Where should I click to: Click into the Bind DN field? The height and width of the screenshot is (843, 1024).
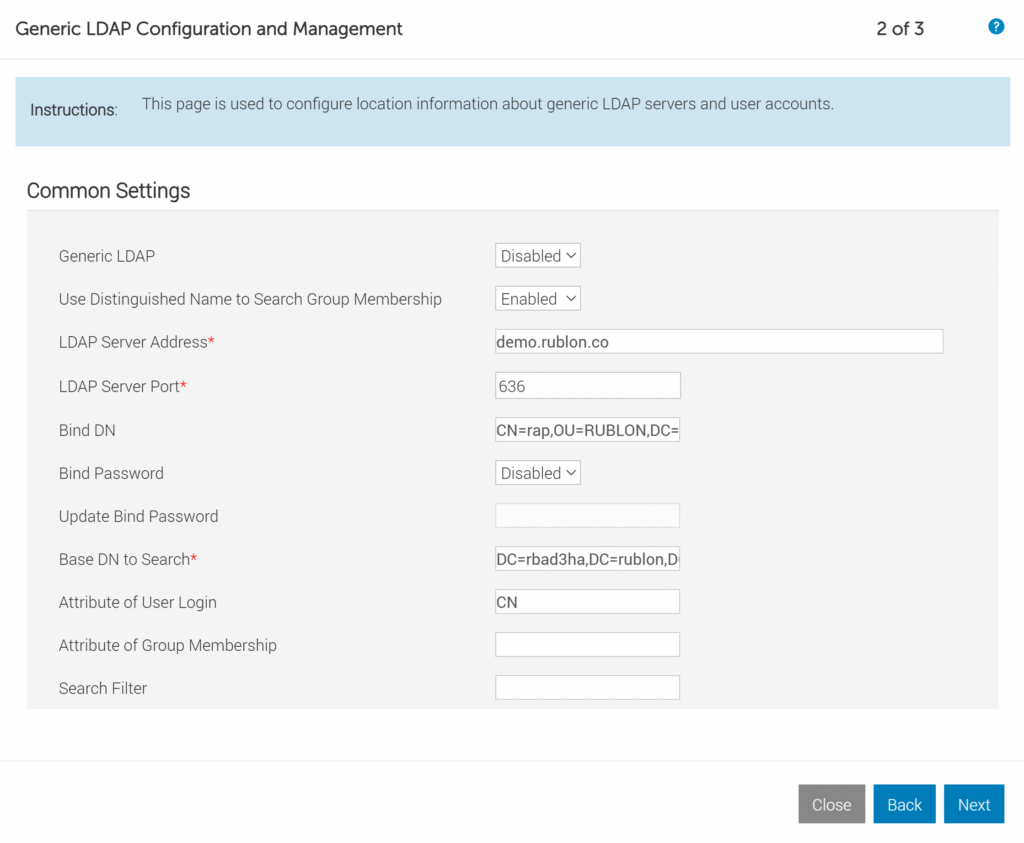coord(587,430)
